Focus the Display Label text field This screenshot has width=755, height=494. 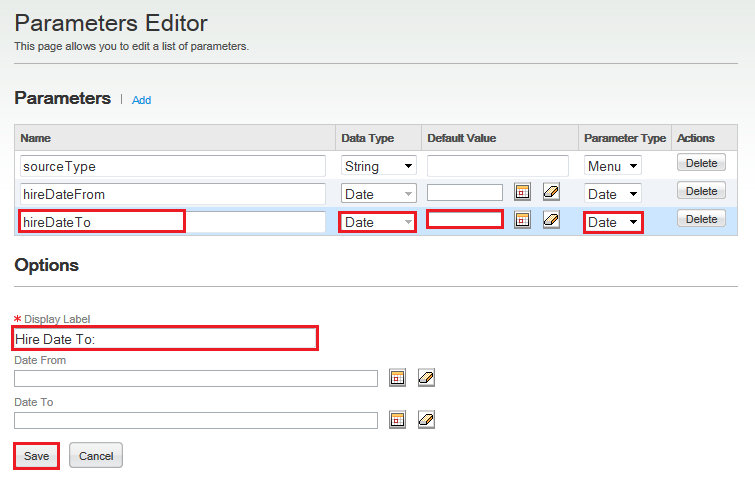pyautogui.click(x=165, y=339)
